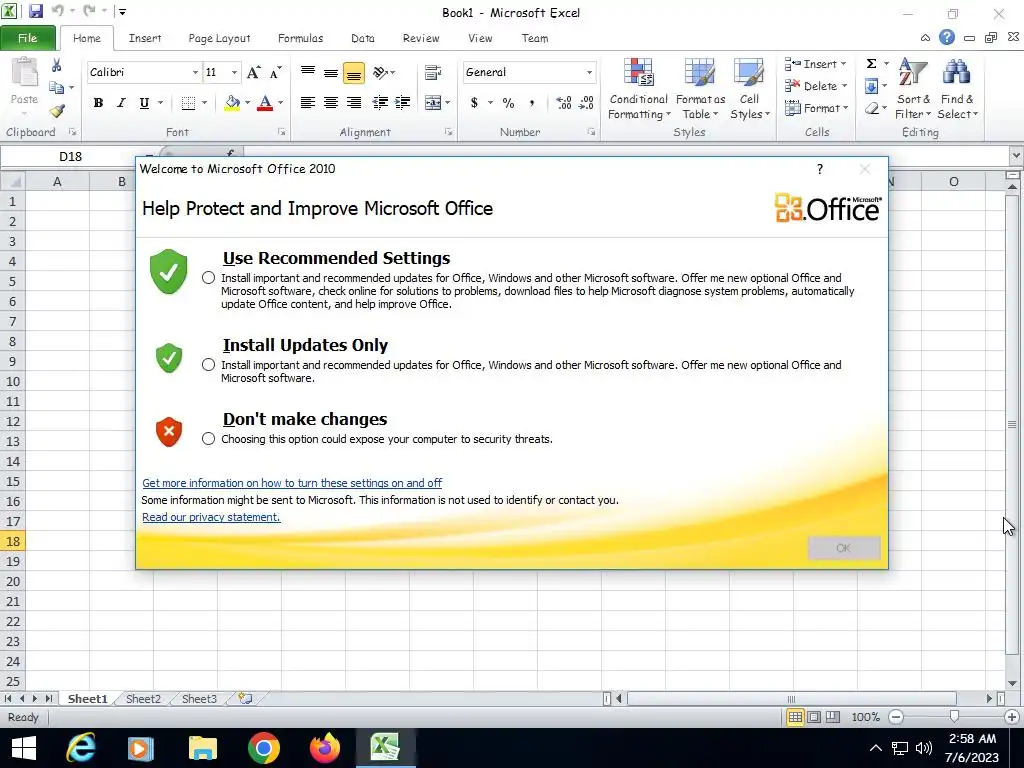Open the Insert cells dropdown arrow
The height and width of the screenshot is (768, 1024).
click(x=843, y=64)
